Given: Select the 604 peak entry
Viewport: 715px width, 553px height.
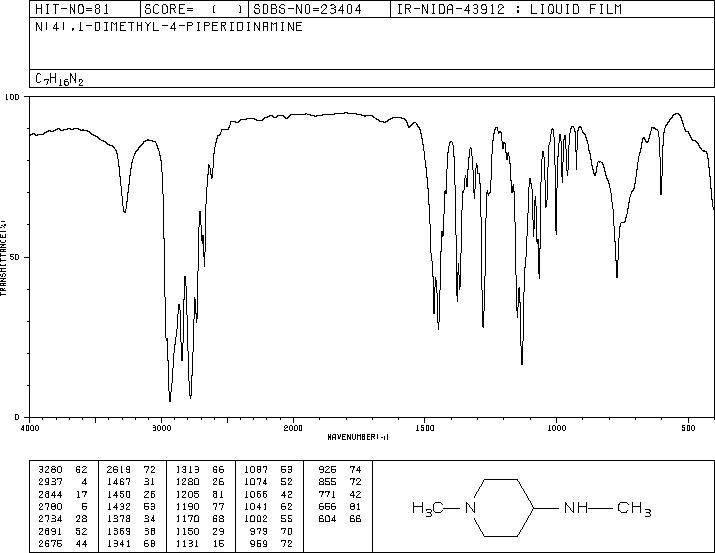Looking at the screenshot, I should pyautogui.click(x=340, y=519).
